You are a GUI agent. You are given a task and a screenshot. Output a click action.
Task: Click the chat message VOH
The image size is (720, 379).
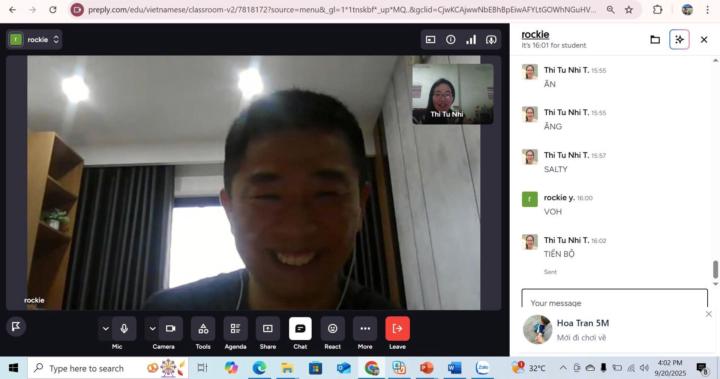pyautogui.click(x=553, y=211)
